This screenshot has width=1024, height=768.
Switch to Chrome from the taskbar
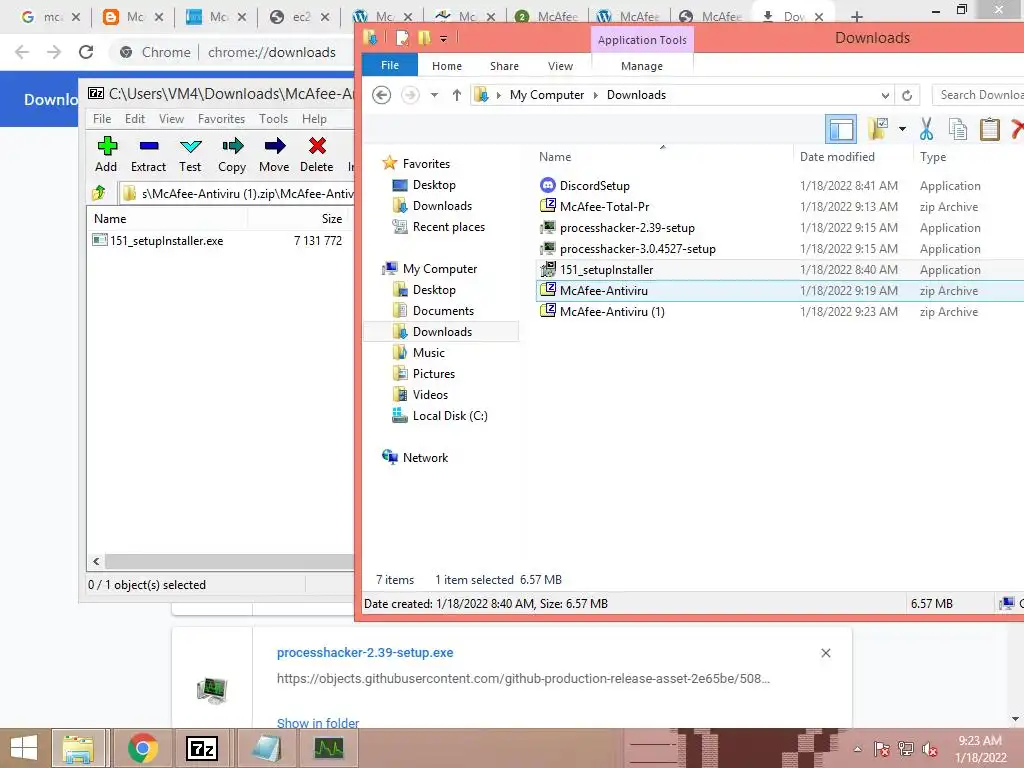pyautogui.click(x=142, y=748)
